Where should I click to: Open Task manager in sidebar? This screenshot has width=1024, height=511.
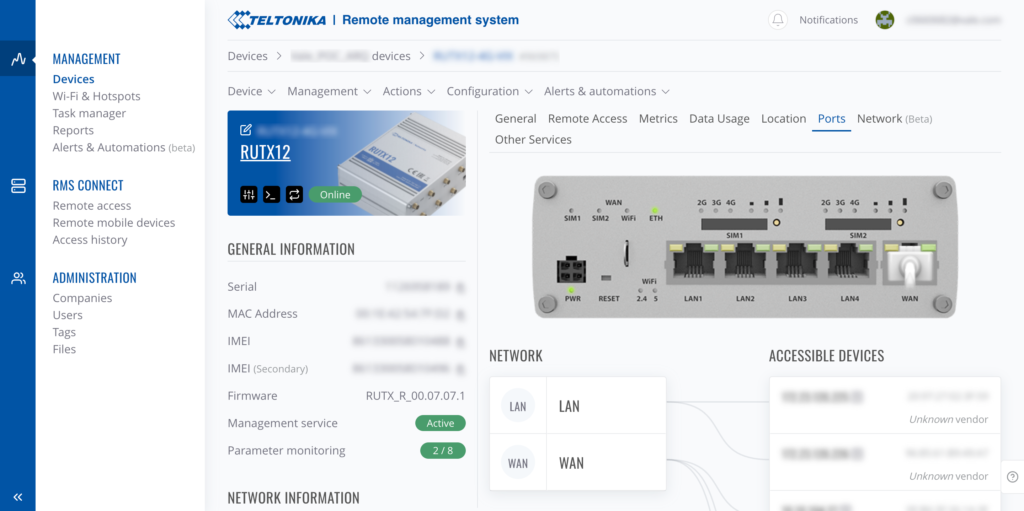coord(89,113)
